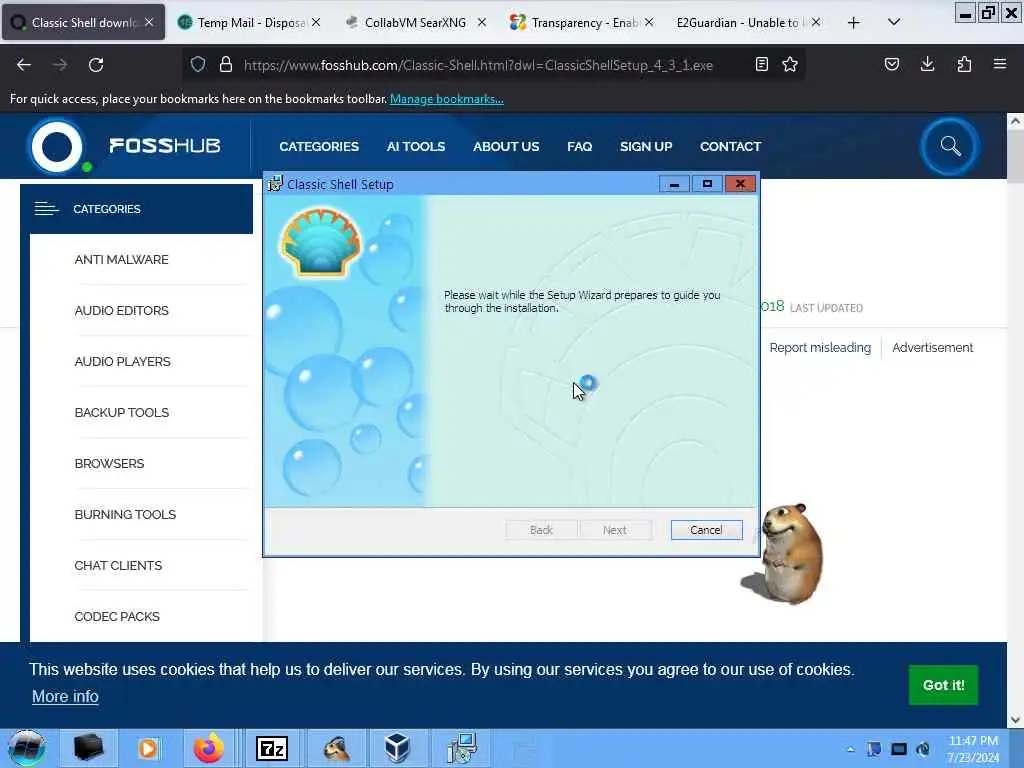
Task: Switch to Firefox in the taskbar
Action: tap(208, 748)
